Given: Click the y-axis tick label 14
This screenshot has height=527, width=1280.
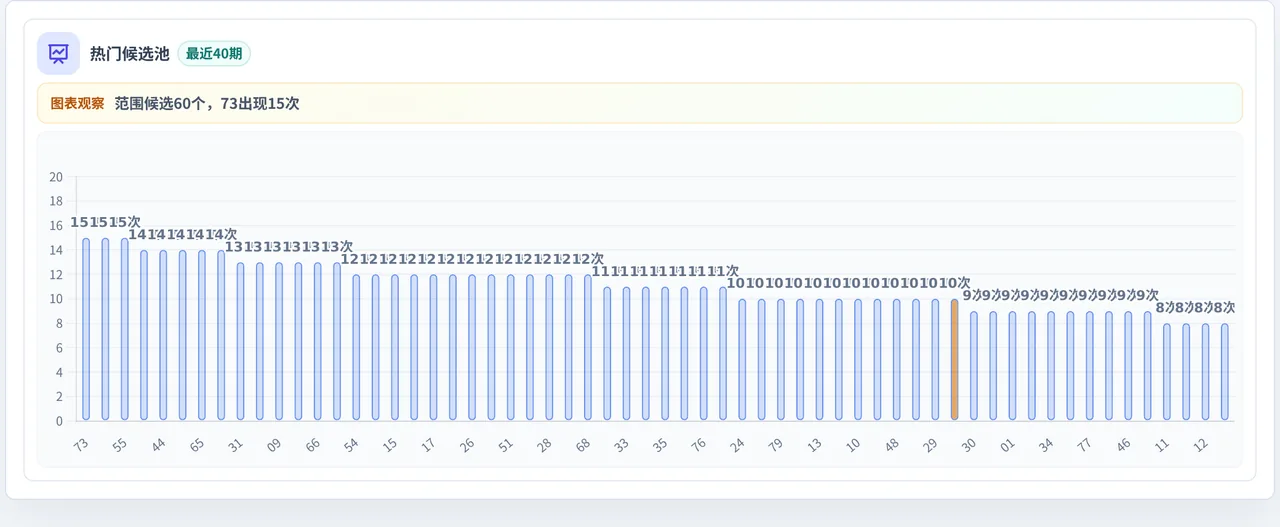Looking at the screenshot, I should click(56, 250).
